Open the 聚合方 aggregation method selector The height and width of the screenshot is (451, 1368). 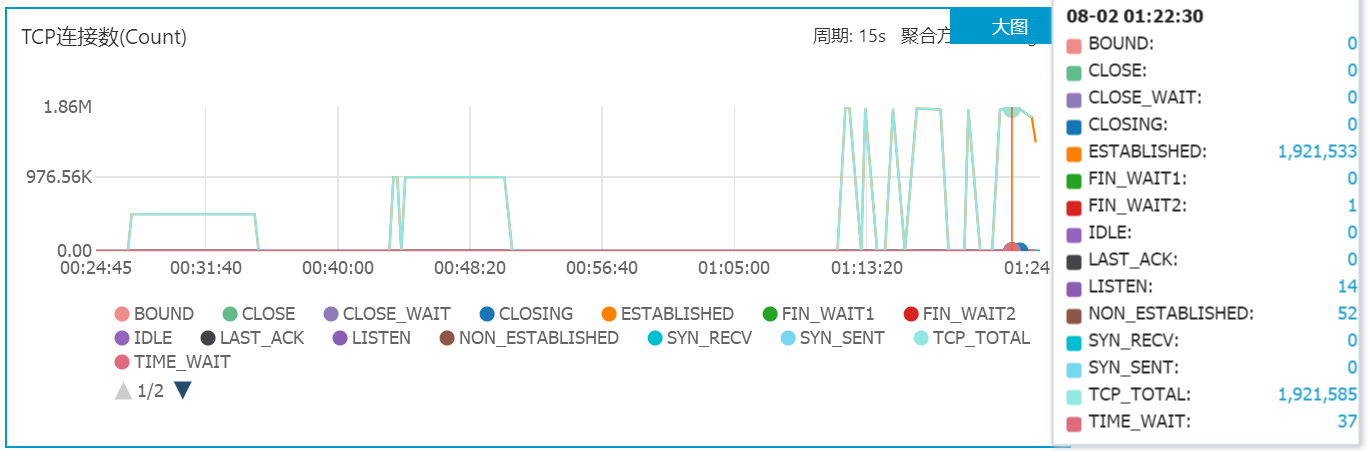[x=925, y=36]
